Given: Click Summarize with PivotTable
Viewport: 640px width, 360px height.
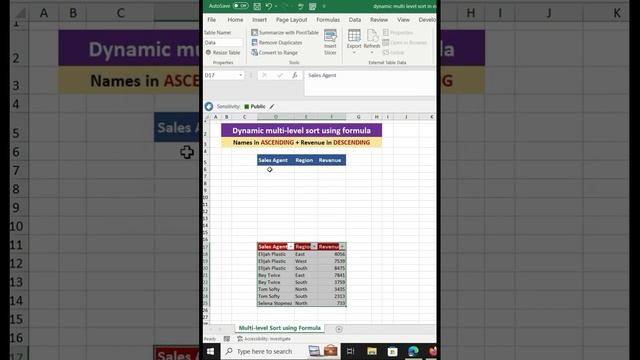Looking at the screenshot, I should (285, 32).
